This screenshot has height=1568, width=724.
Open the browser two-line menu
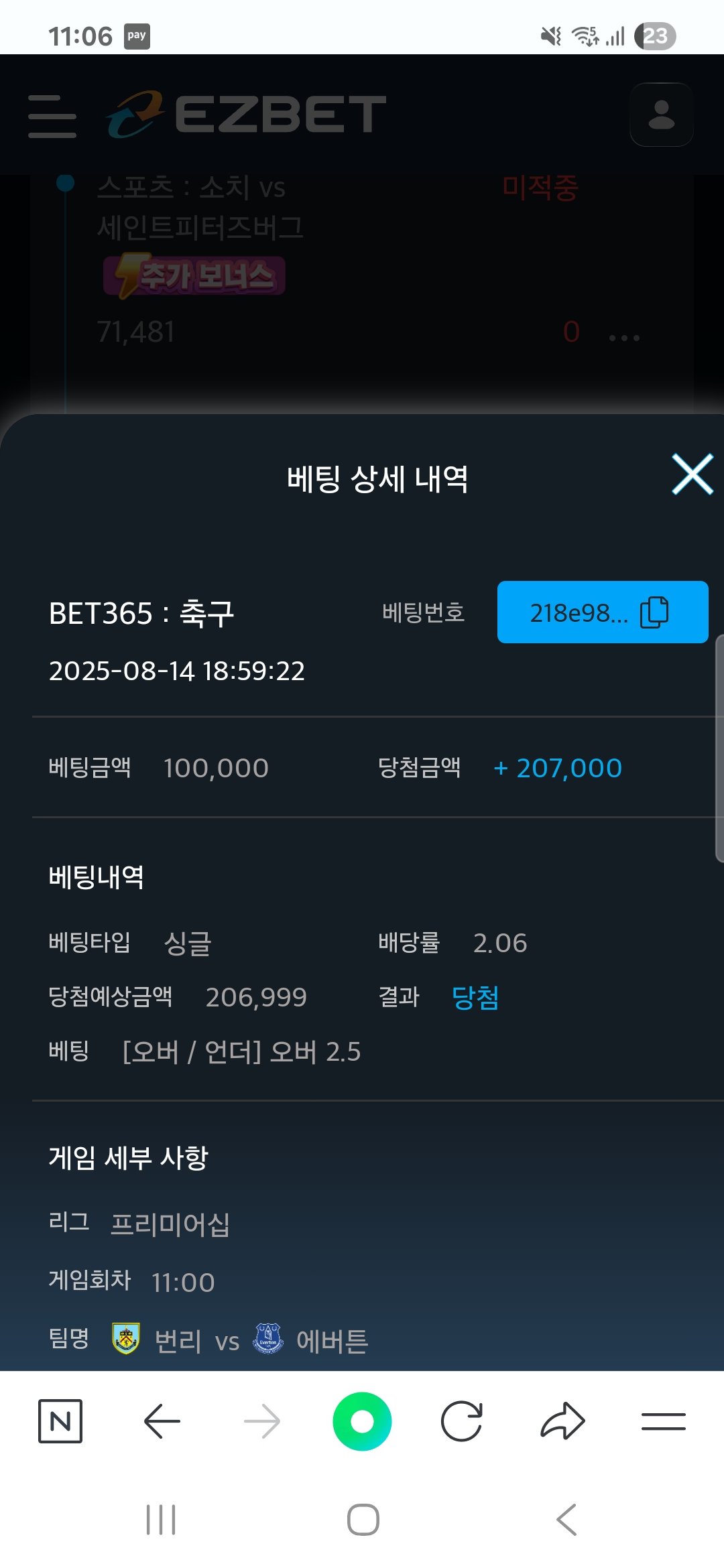(663, 1421)
